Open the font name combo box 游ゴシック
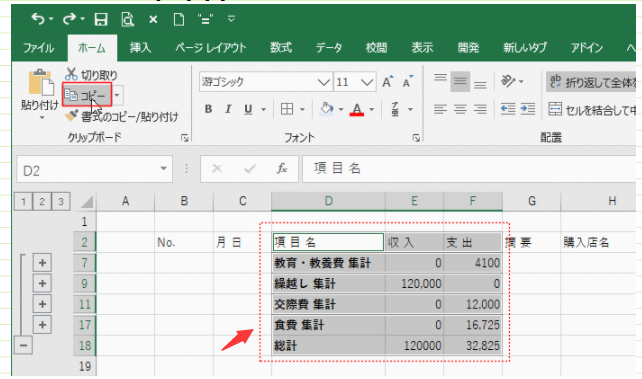 (265, 82)
